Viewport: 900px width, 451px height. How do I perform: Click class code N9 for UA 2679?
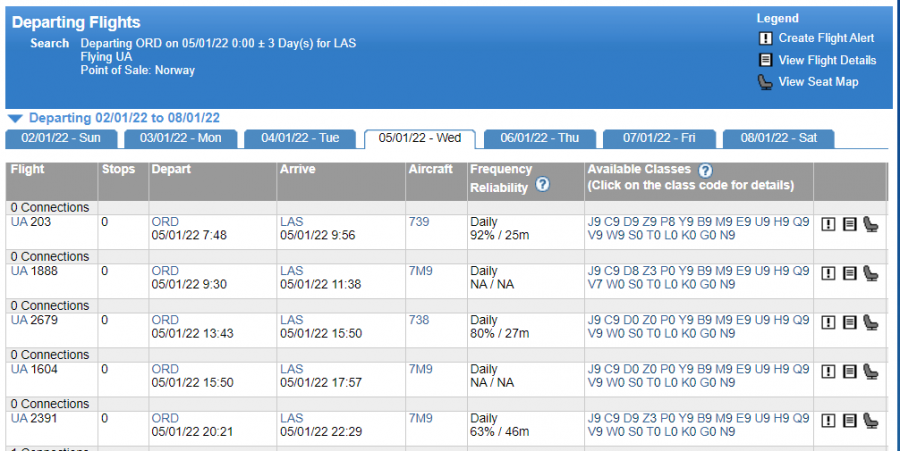[727, 333]
